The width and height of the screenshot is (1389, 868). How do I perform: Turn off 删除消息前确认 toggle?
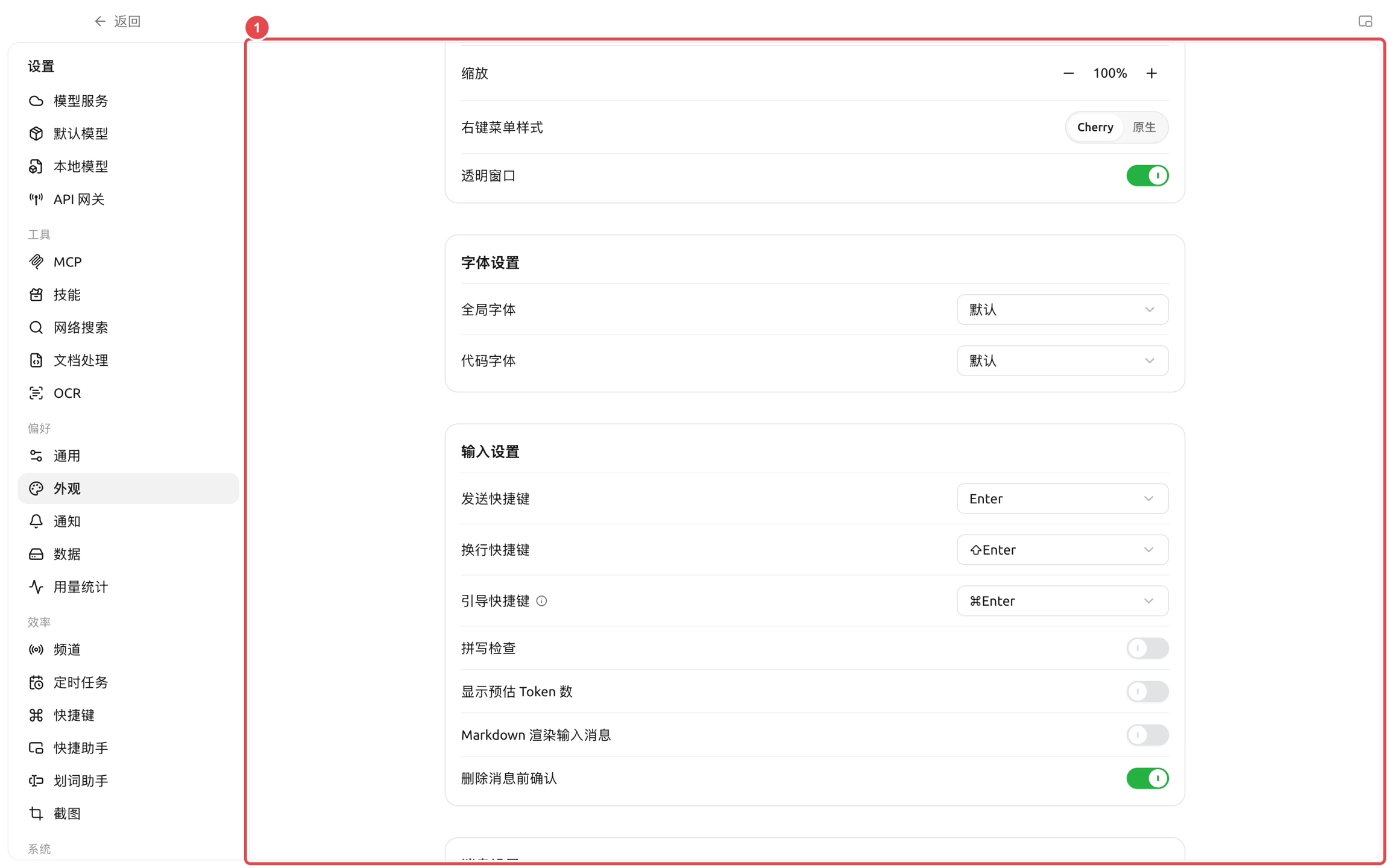[x=1147, y=778]
